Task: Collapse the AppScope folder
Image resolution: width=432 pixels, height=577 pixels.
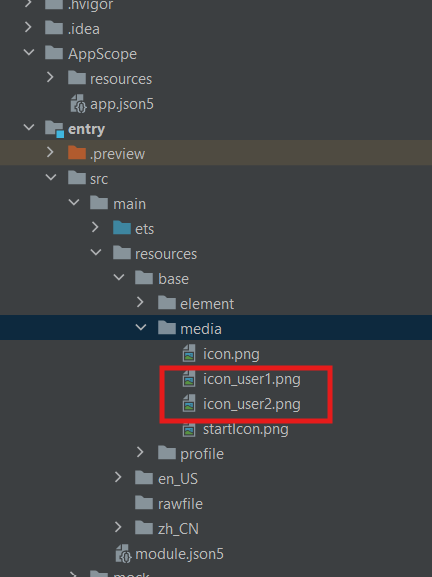Action: (x=29, y=52)
